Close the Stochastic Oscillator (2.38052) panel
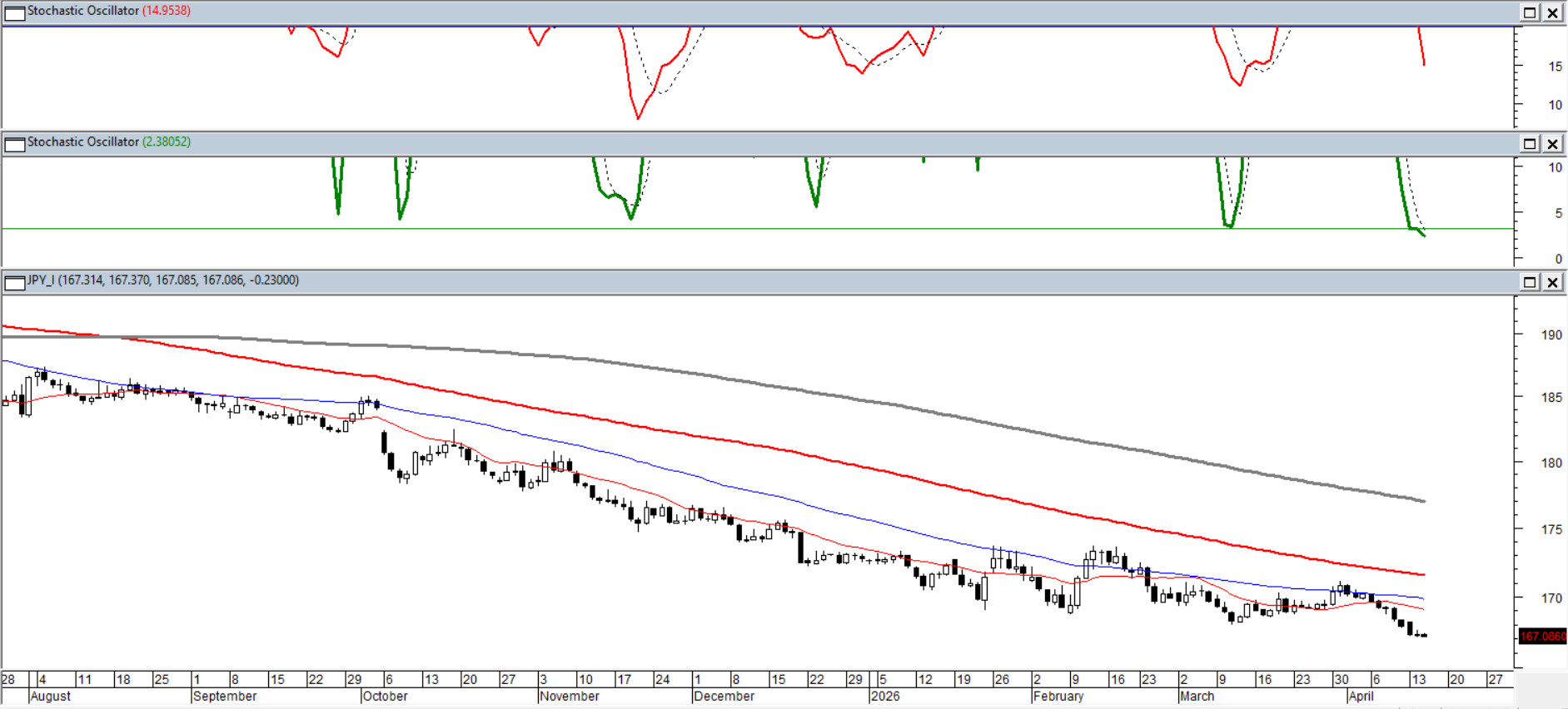The width and height of the screenshot is (1568, 709). click(x=1553, y=144)
